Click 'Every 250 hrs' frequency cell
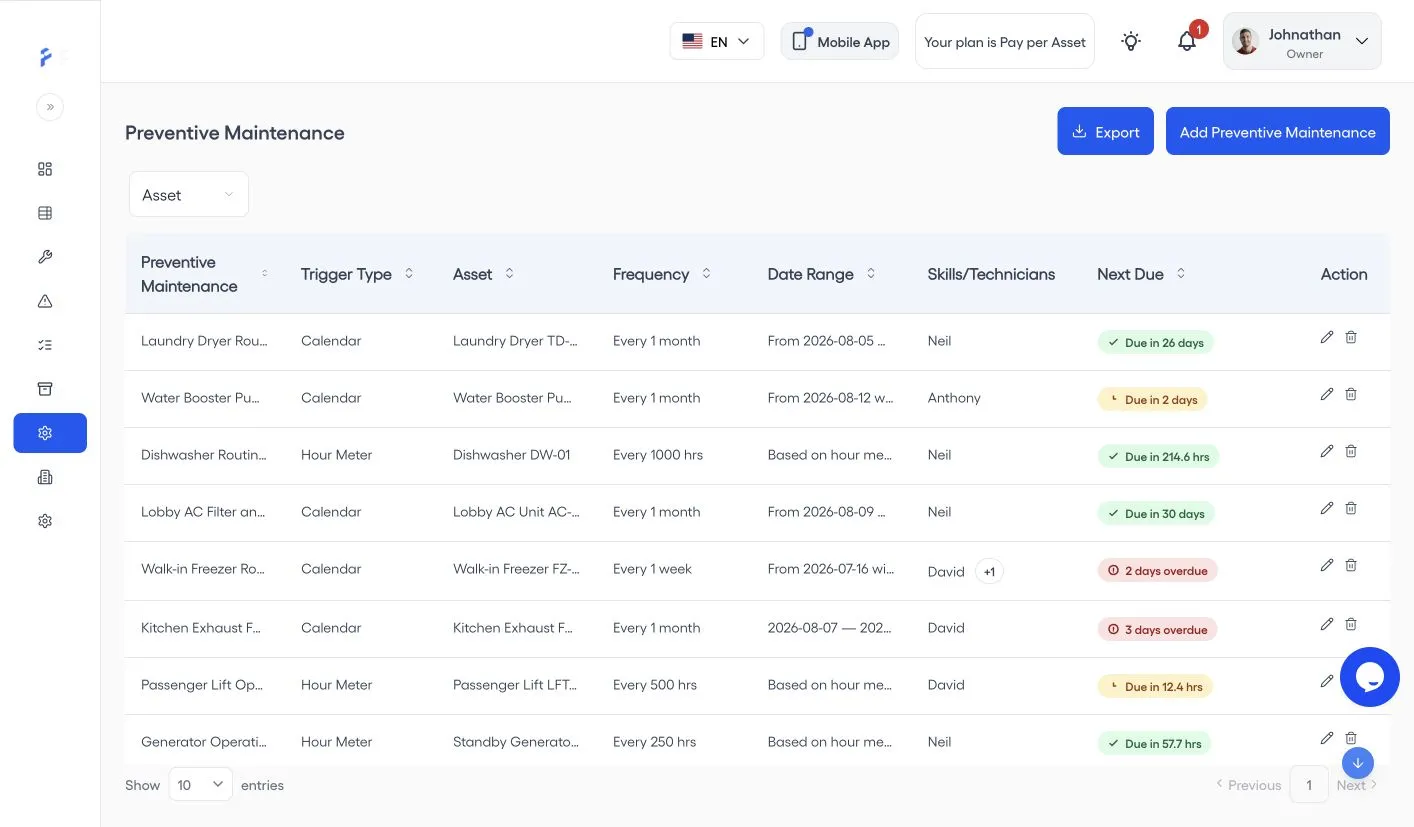The width and height of the screenshot is (1414, 827). (x=654, y=742)
